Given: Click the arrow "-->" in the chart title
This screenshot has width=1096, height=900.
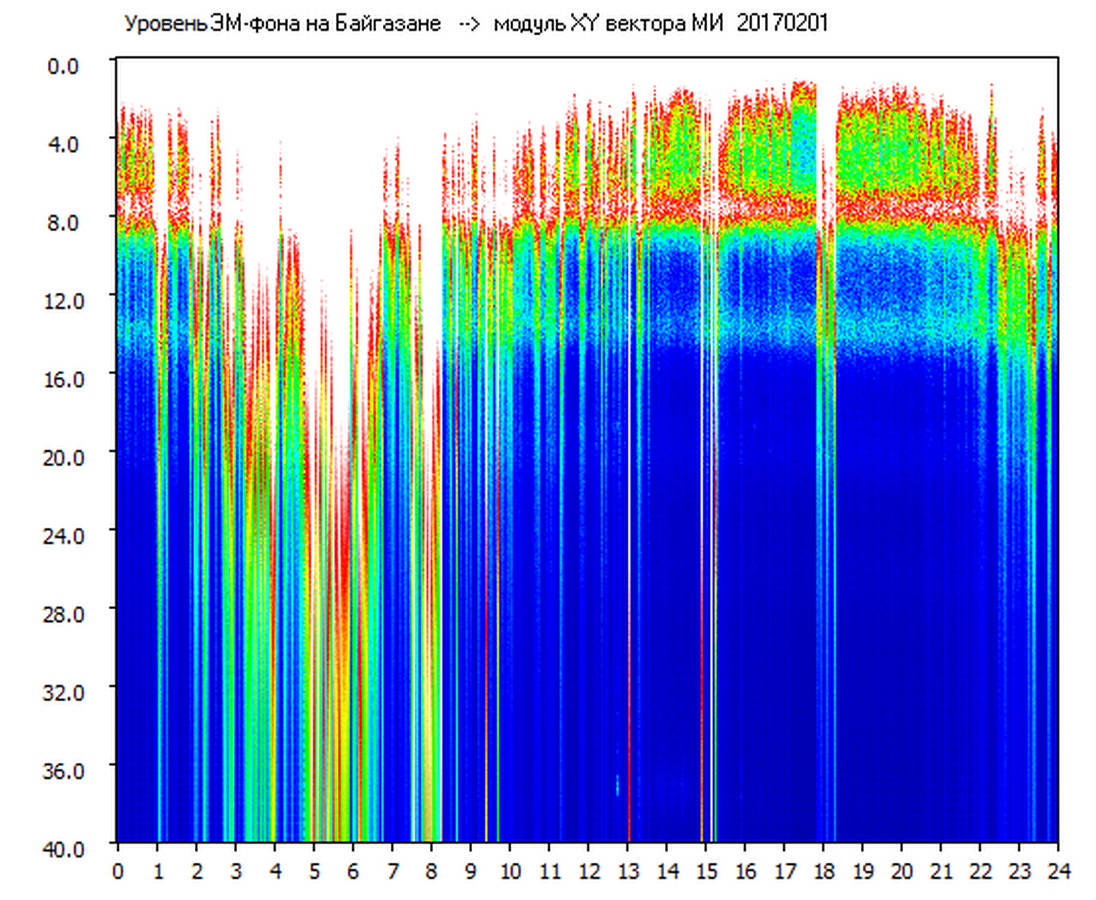Looking at the screenshot, I should (x=470, y=24).
